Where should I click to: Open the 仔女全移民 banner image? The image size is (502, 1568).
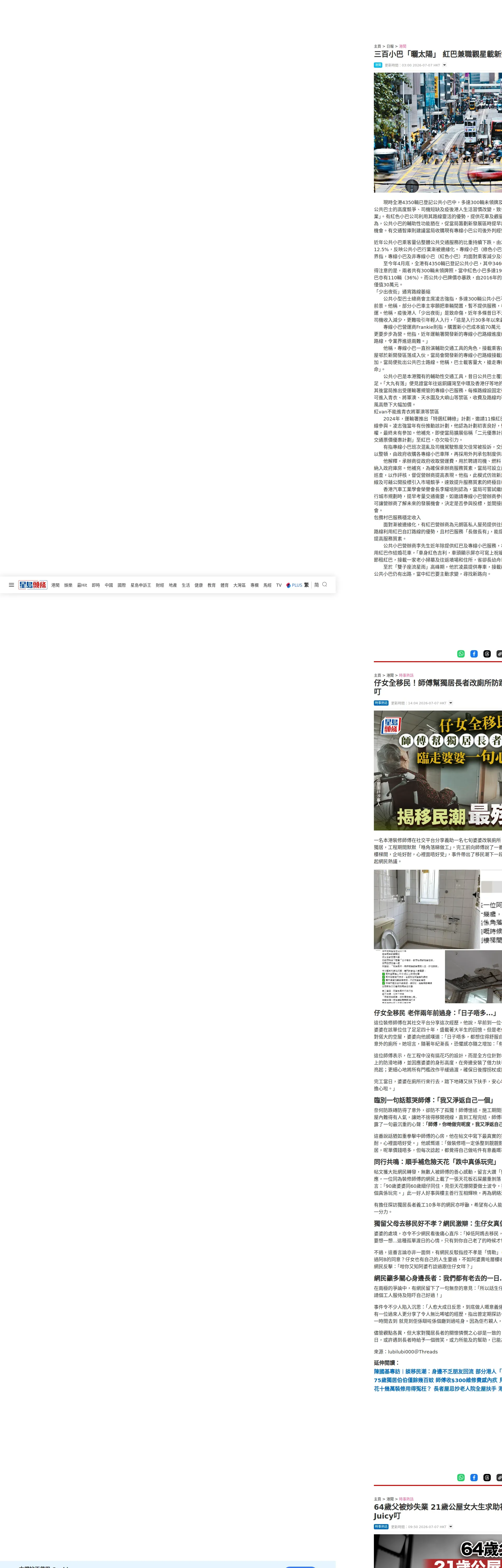pyautogui.click(x=438, y=771)
